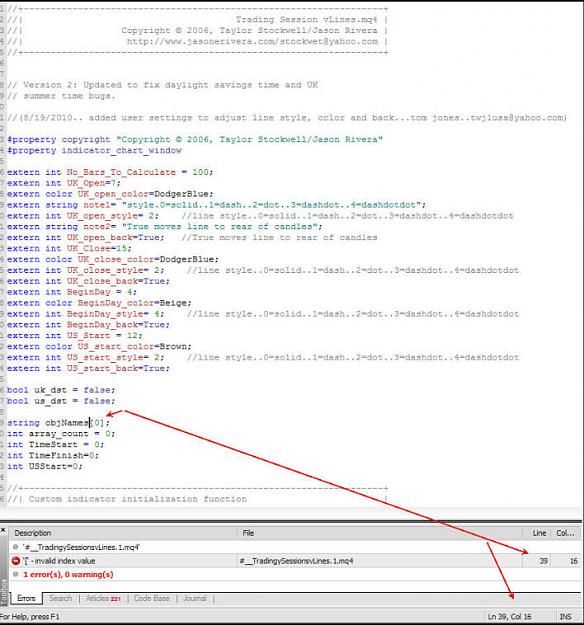Click the "Trading Session vLines.mq4" header comment
Screen dimensions: 584x625
point(306,20)
